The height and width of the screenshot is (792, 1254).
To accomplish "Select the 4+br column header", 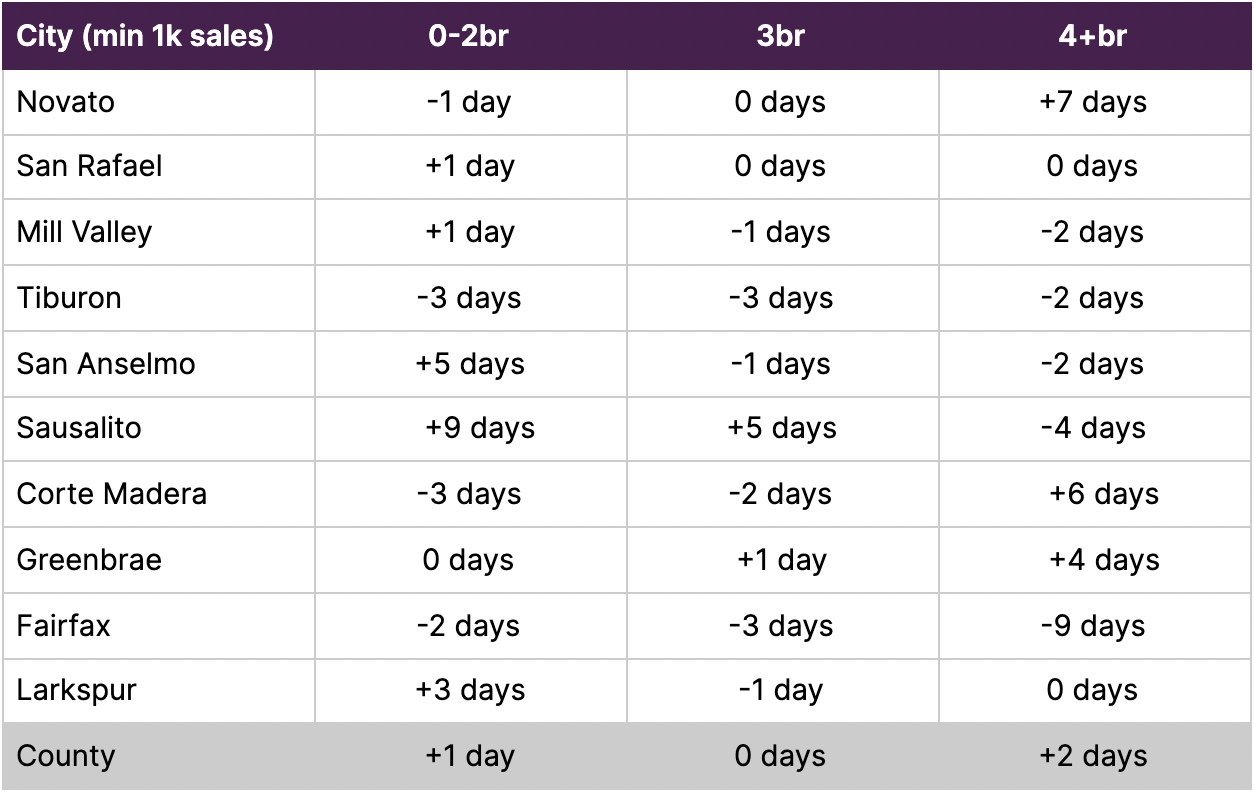I will (x=1093, y=36).
